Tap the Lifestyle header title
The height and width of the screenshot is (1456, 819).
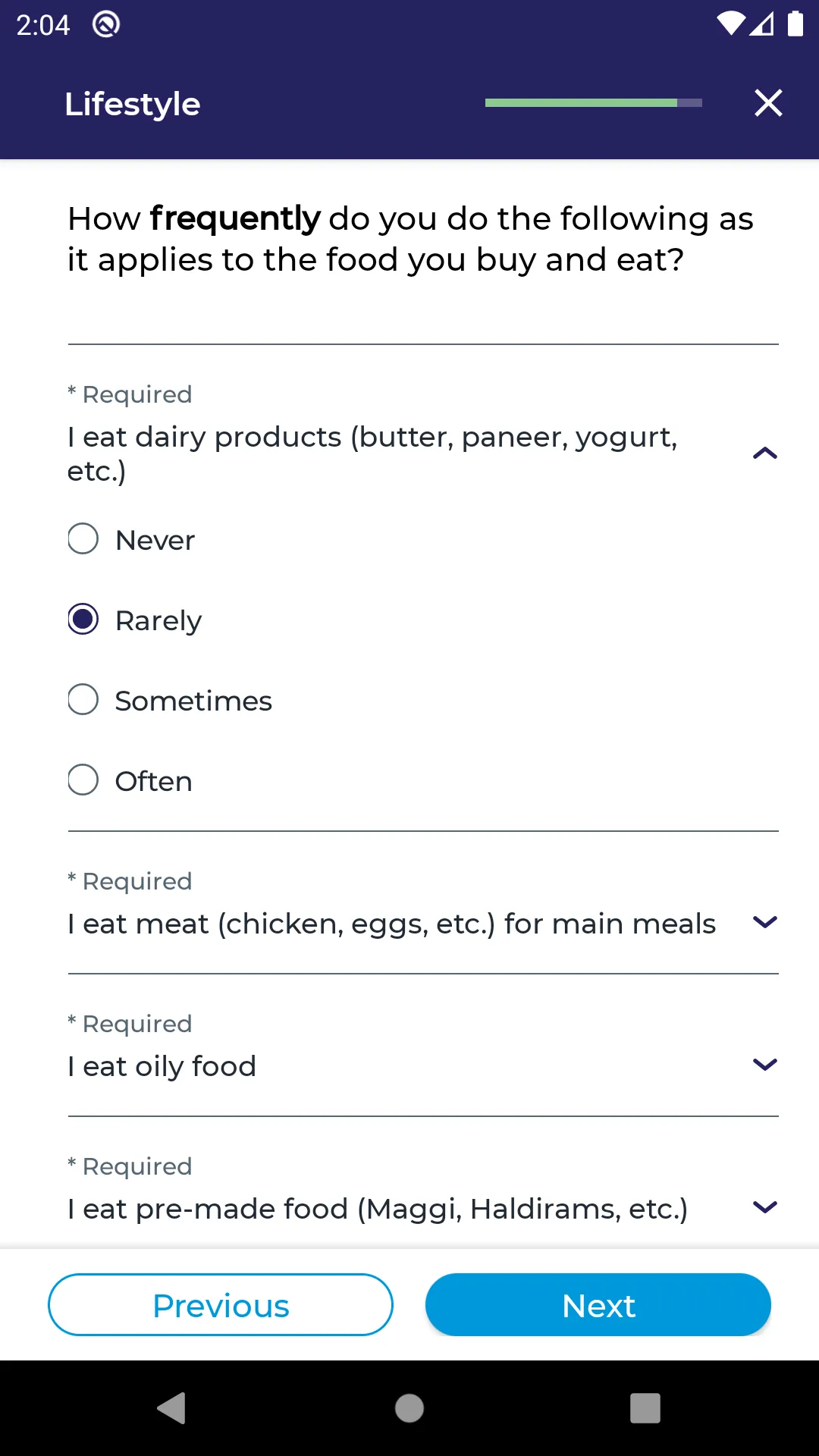[x=133, y=105]
